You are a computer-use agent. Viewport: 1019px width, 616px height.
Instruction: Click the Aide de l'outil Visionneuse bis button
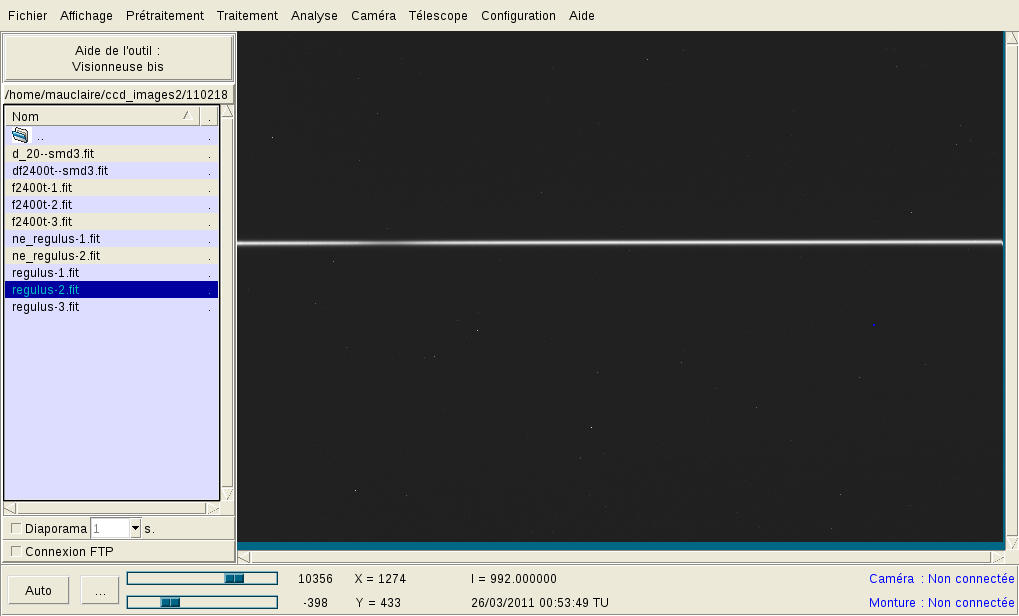pos(118,58)
